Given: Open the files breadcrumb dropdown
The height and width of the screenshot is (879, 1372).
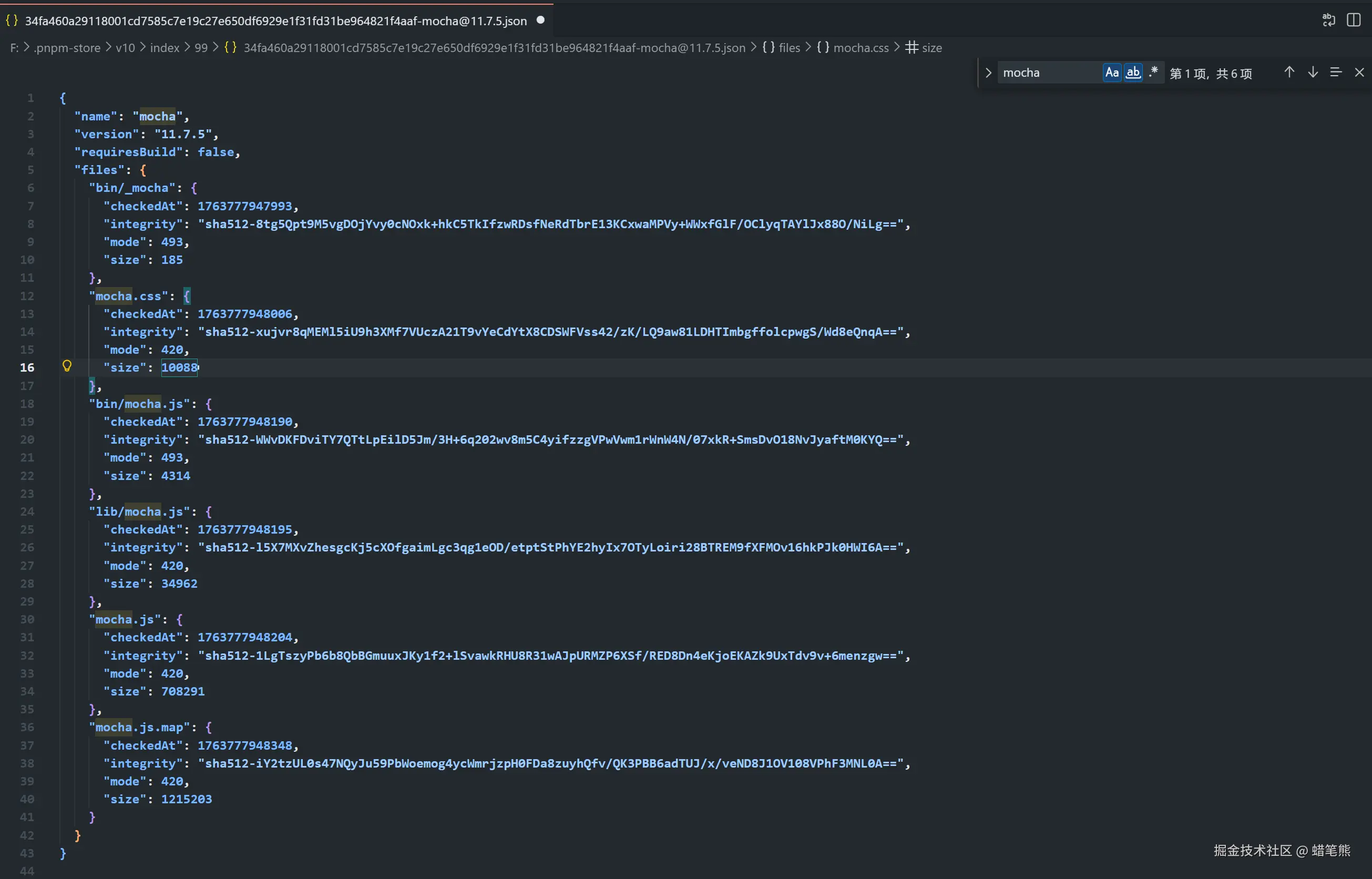Looking at the screenshot, I should click(789, 48).
